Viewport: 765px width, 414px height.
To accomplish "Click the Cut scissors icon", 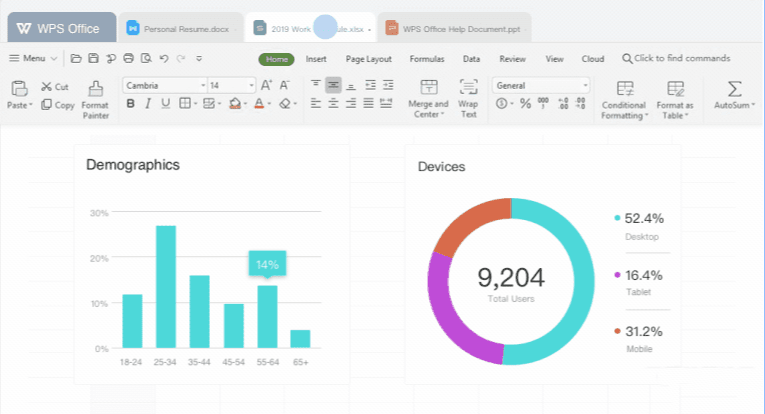I will point(47,87).
